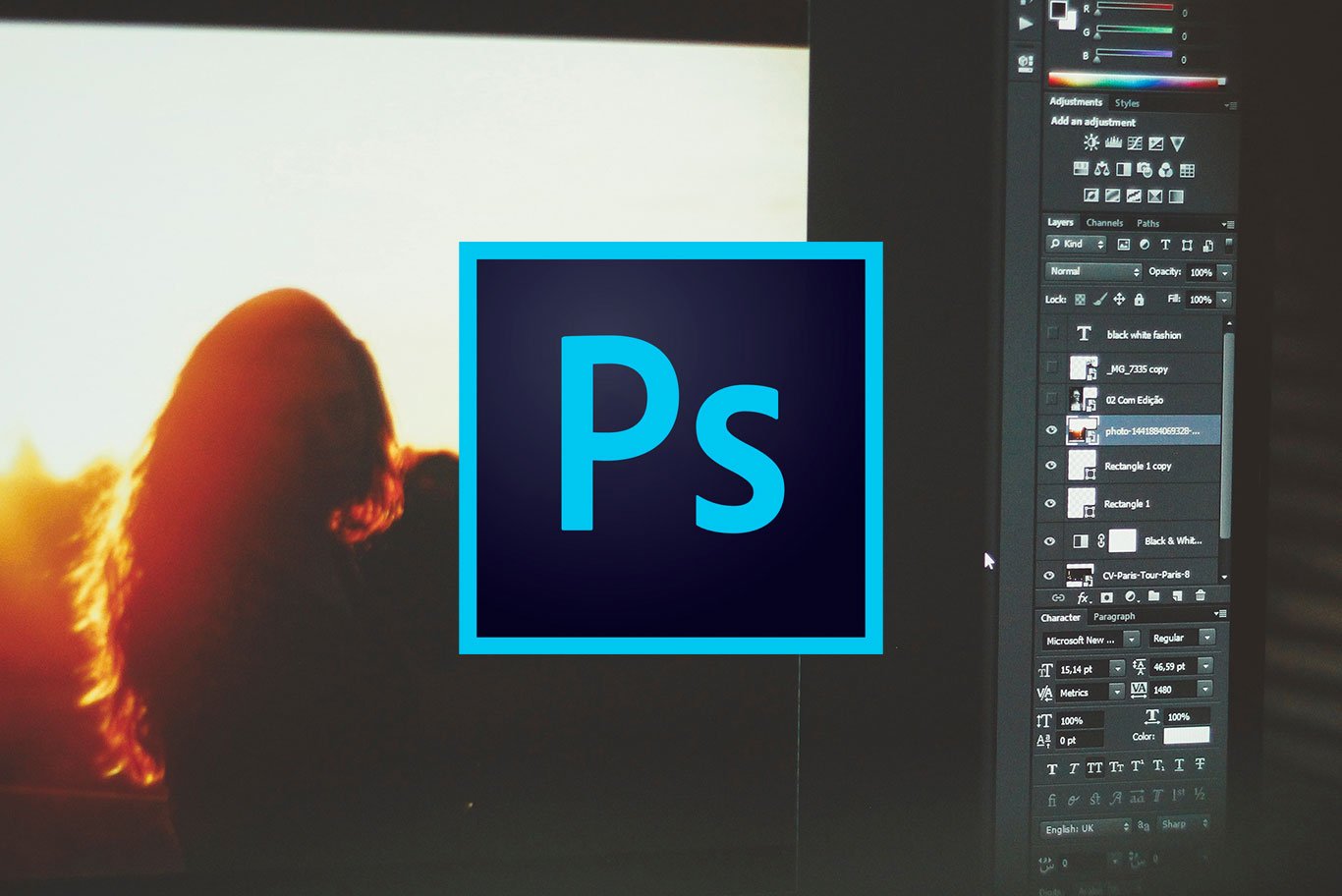
Task: Add a layer mask icon
Action: coord(1107,596)
